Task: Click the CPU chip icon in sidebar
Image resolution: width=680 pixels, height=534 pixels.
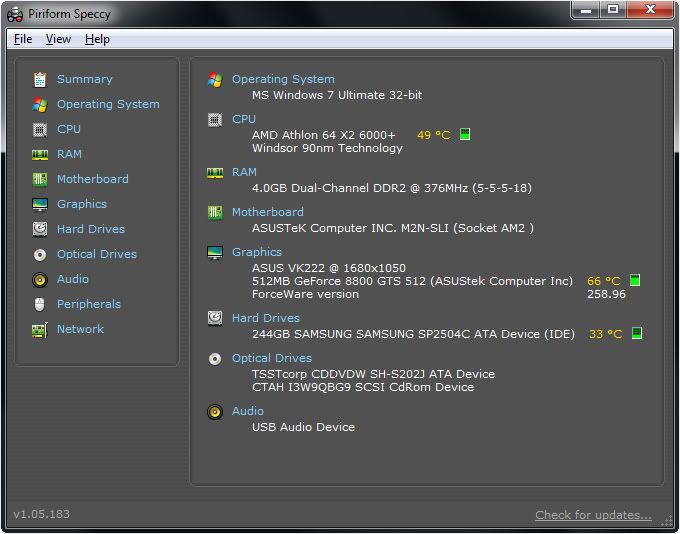Action: (40, 129)
